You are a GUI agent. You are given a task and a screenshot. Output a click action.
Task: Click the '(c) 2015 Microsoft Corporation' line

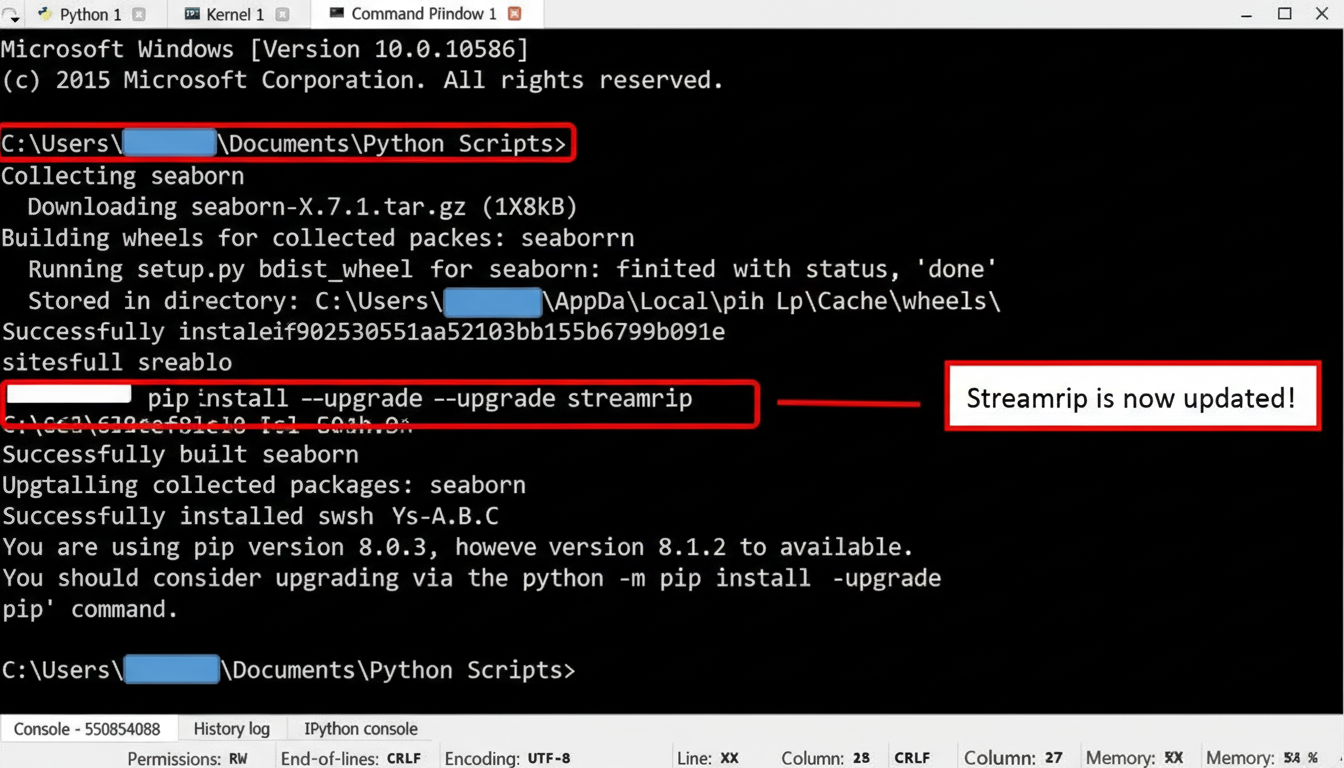click(x=362, y=80)
